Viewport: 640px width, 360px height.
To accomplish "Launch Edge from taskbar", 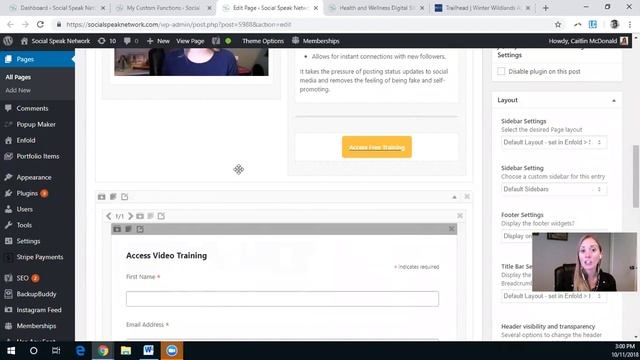I will 80,351.
